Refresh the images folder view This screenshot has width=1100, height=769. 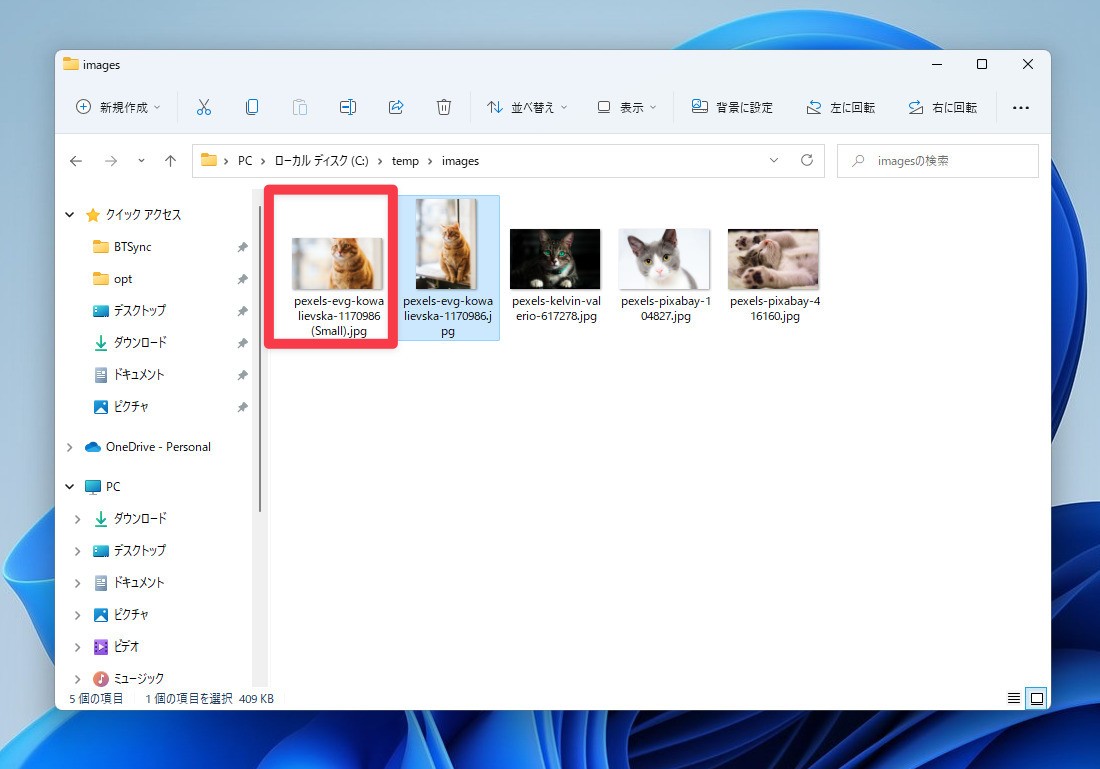pos(807,161)
